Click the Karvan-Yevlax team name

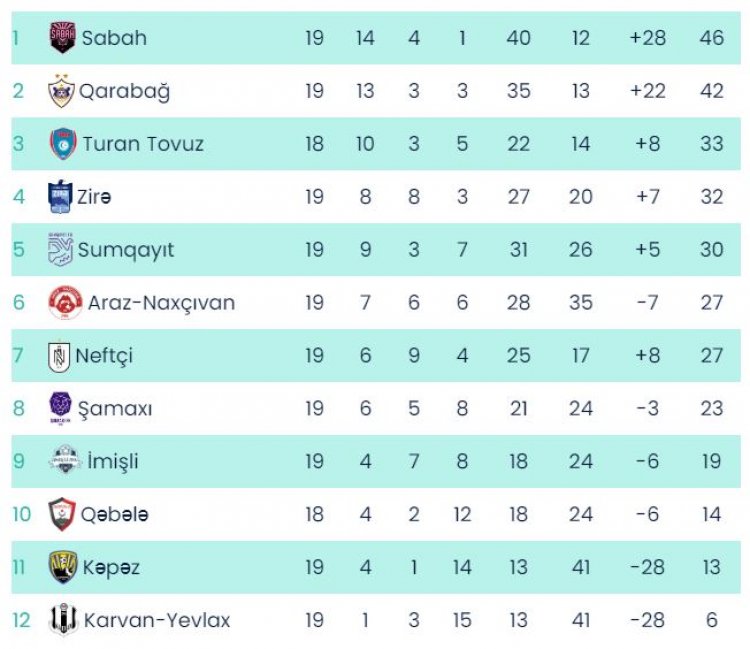157,620
